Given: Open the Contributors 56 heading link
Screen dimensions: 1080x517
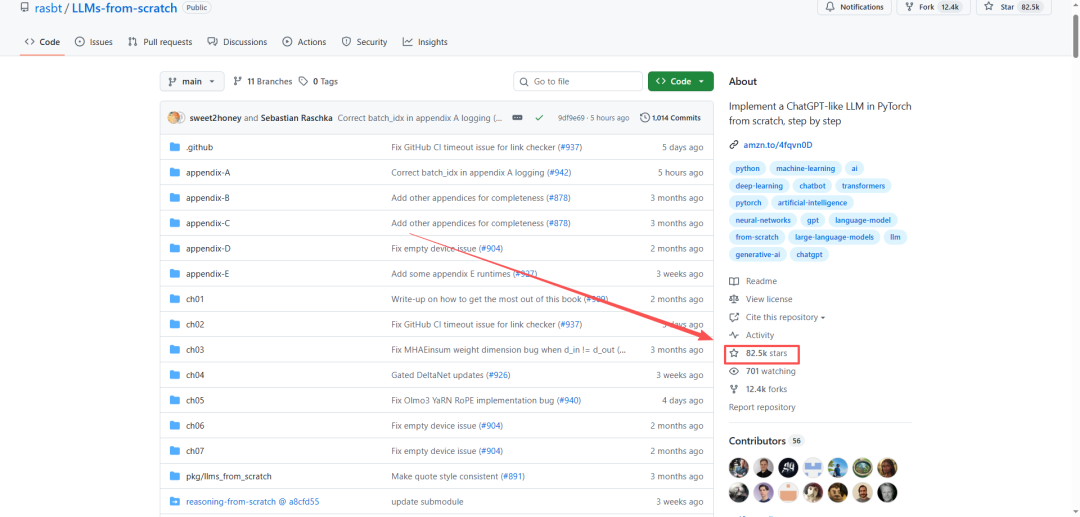Looking at the screenshot, I should click(x=766, y=441).
